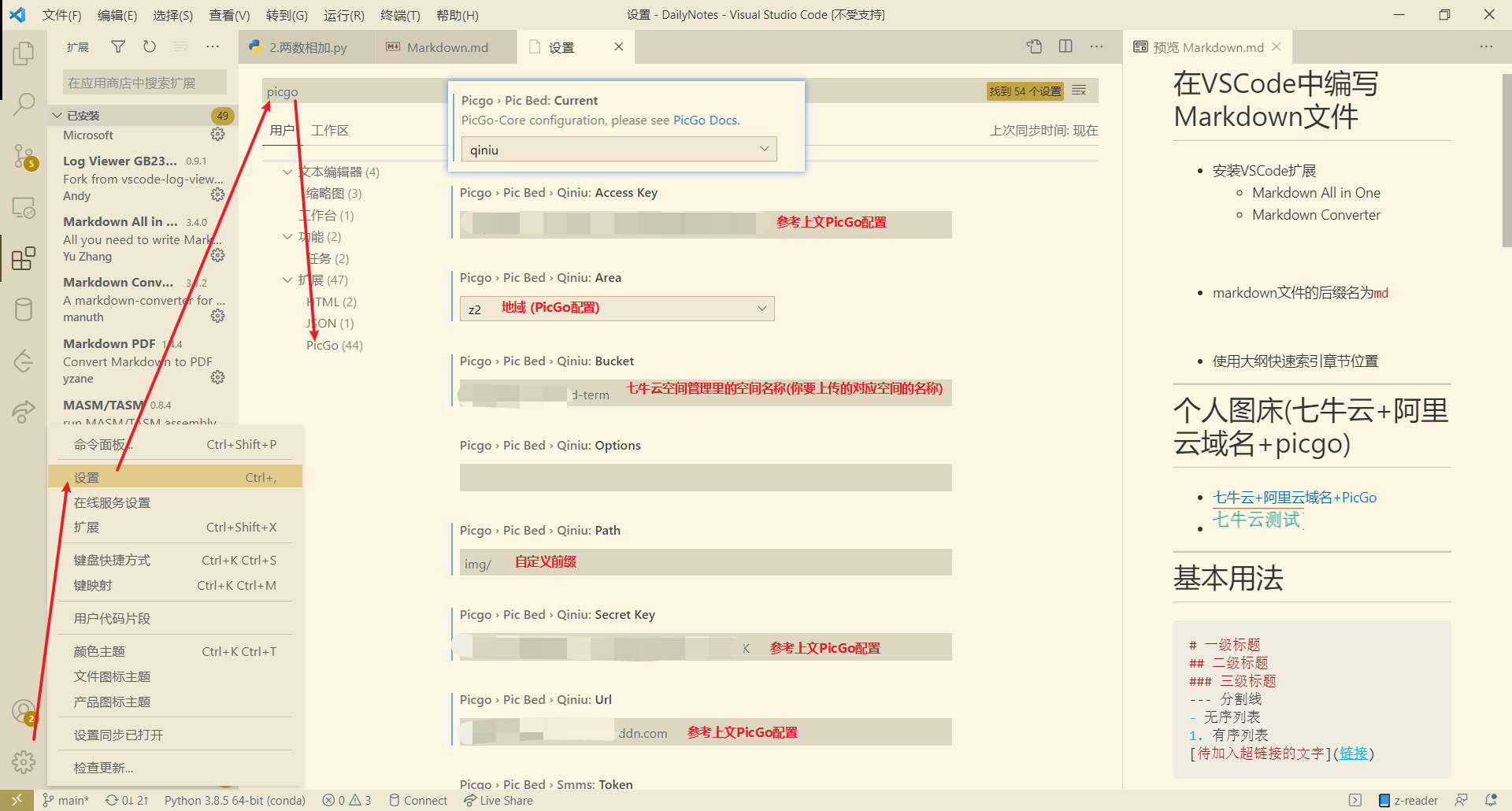The image size is (1512, 811).
Task: Click z-reader in the status bar
Action: (1408, 801)
